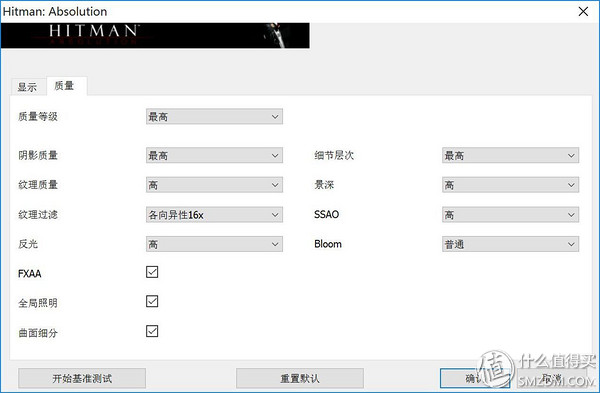Click the 细节层次 label text
This screenshot has height=393, width=600.
tap(334, 155)
